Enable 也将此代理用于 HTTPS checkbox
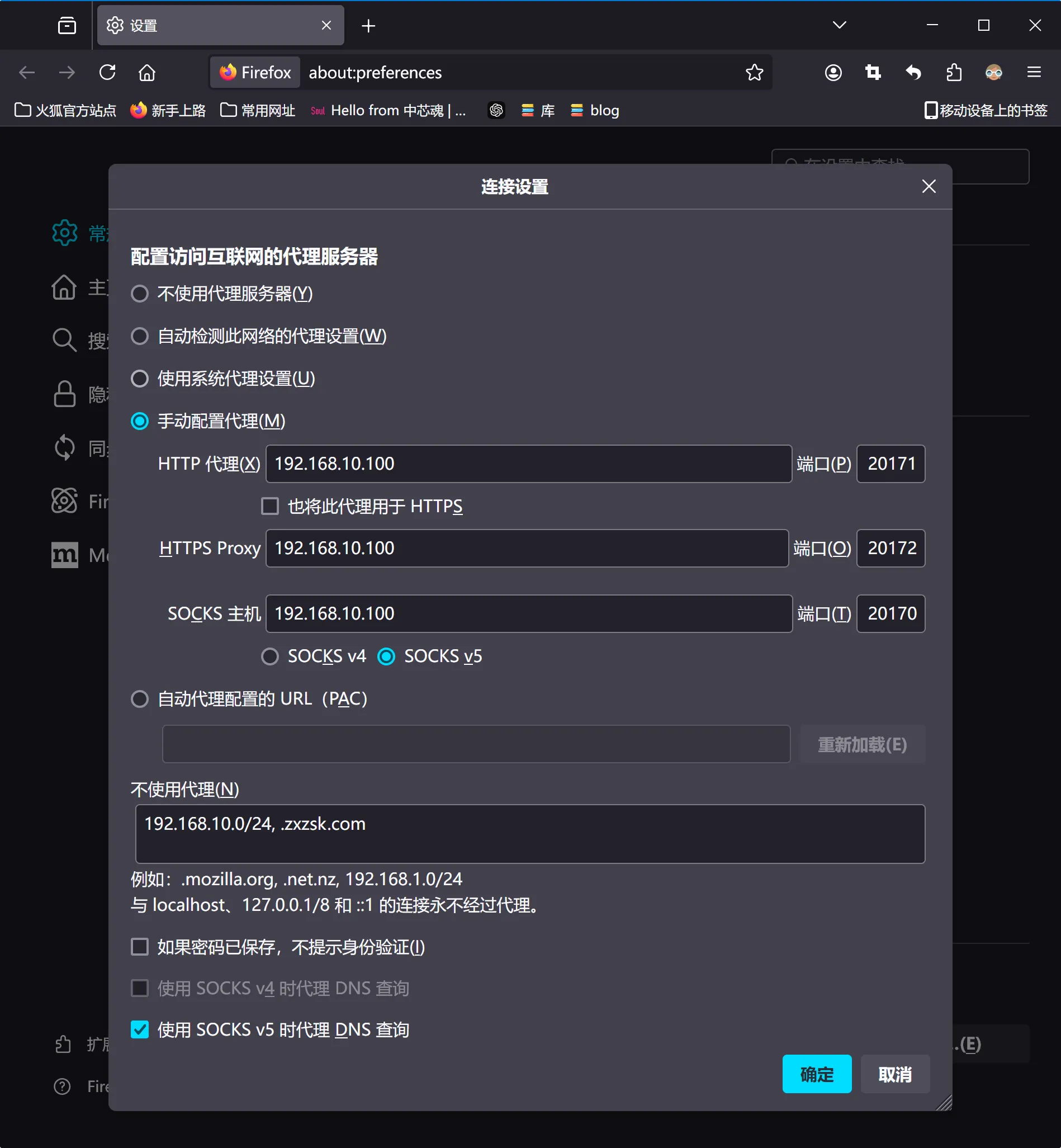 (x=270, y=506)
